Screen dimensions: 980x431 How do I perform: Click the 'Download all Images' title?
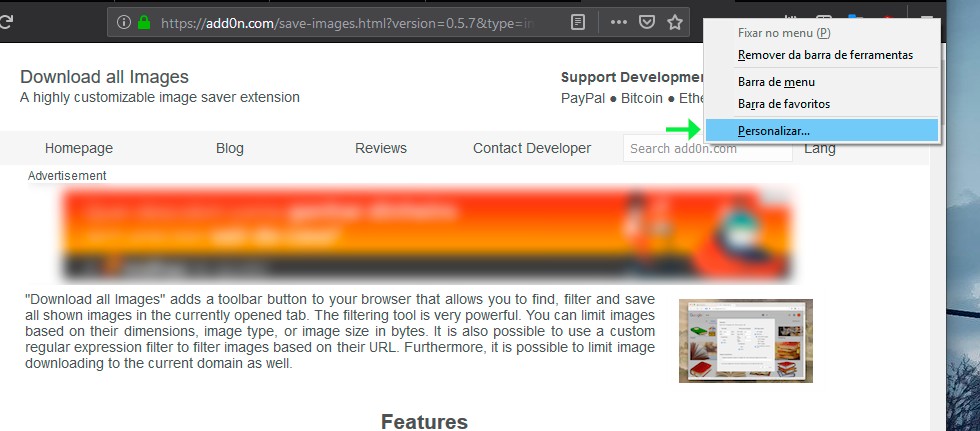(104, 77)
